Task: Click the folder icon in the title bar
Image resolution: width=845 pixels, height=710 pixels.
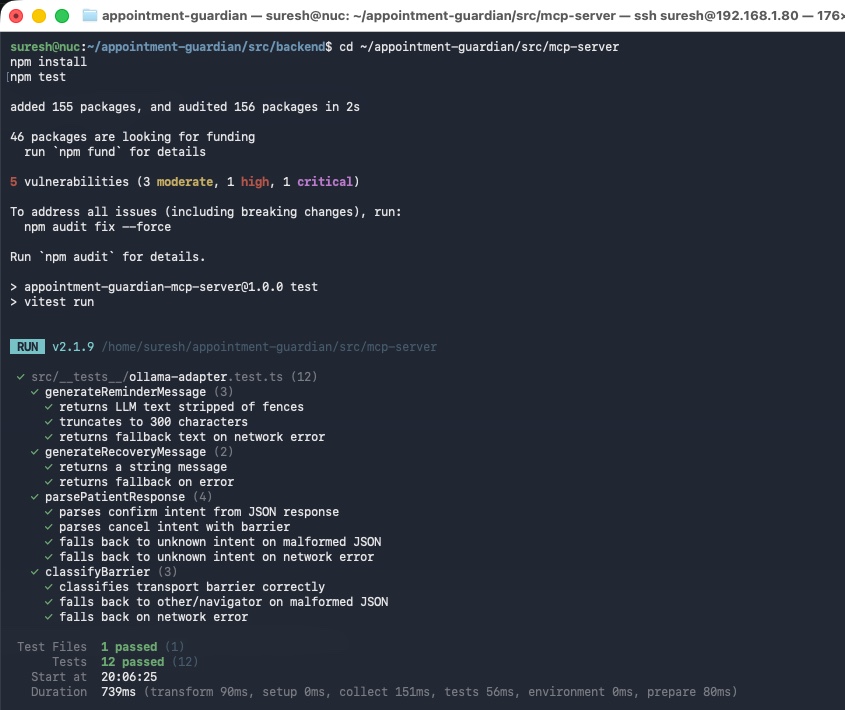Action: pyautogui.click(x=89, y=16)
